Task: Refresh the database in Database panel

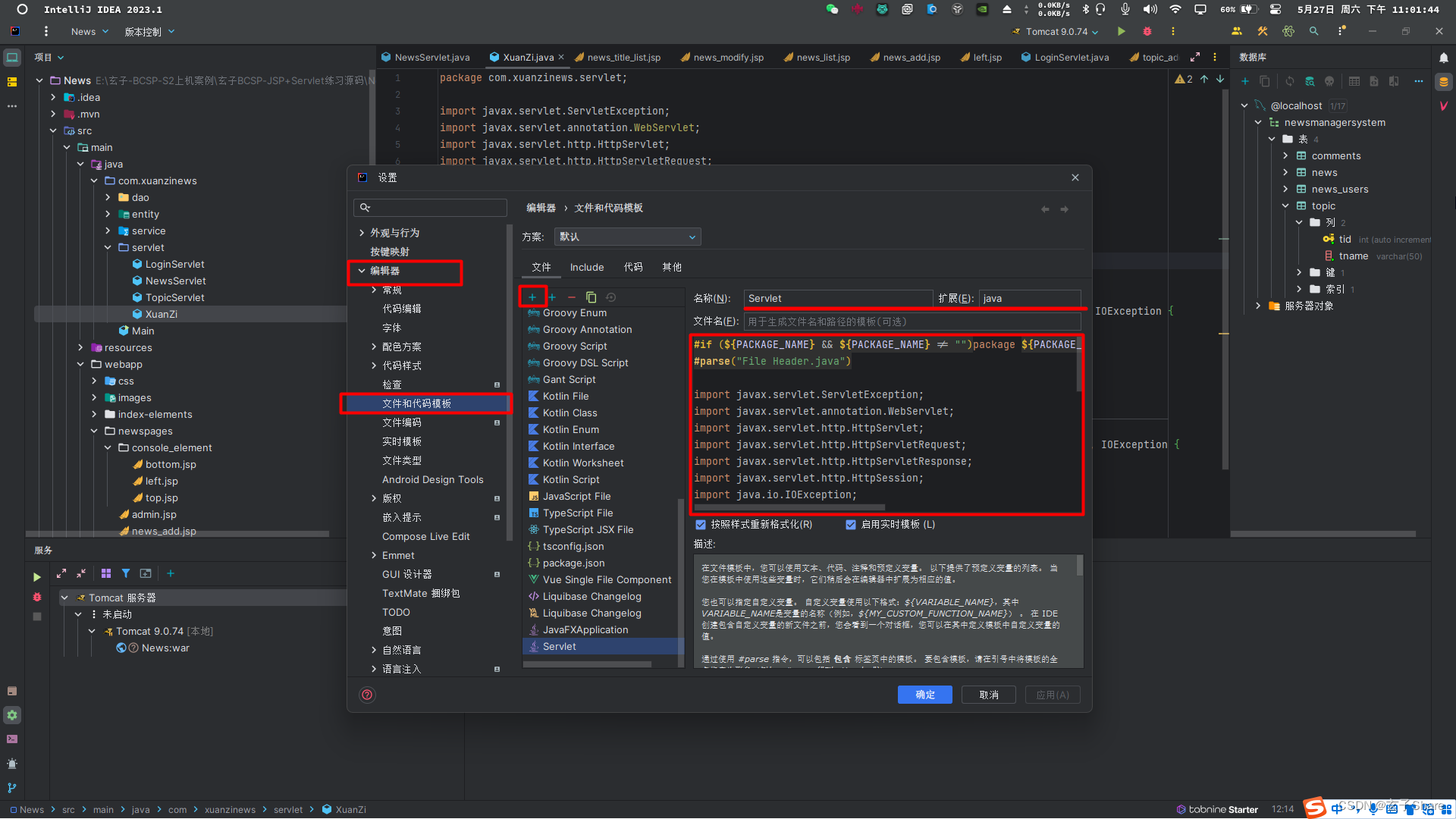Action: tap(1290, 81)
